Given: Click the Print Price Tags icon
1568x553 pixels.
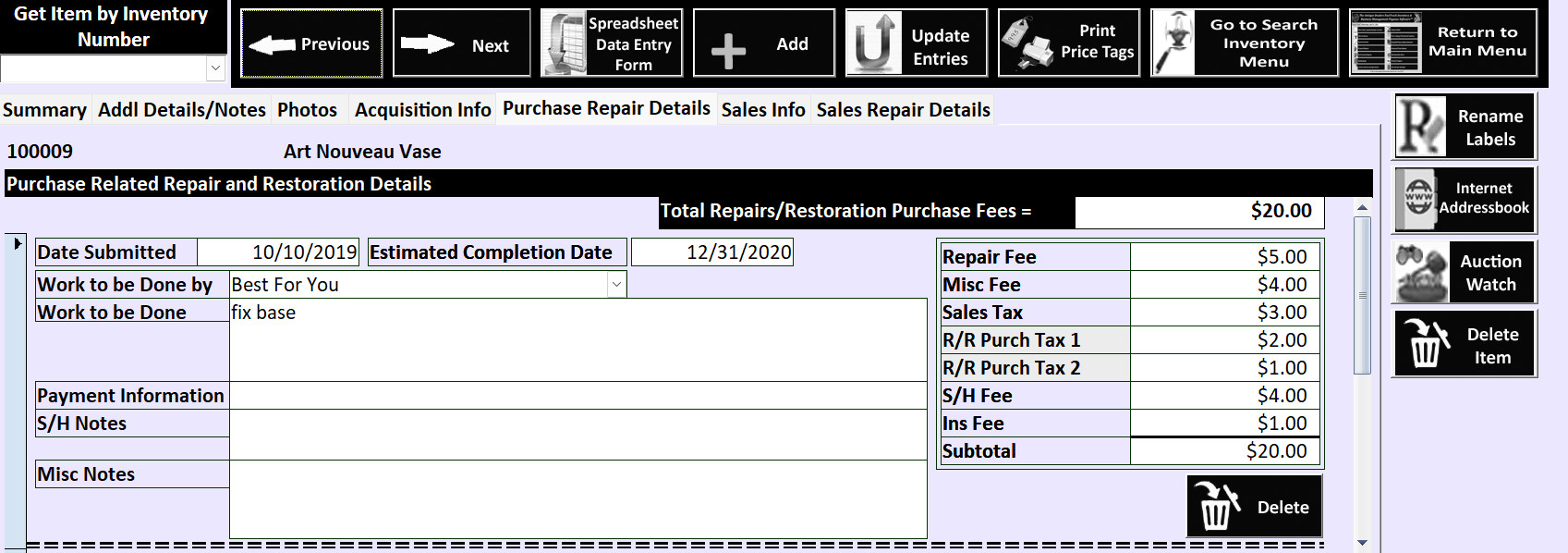Looking at the screenshot, I should 1026,43.
